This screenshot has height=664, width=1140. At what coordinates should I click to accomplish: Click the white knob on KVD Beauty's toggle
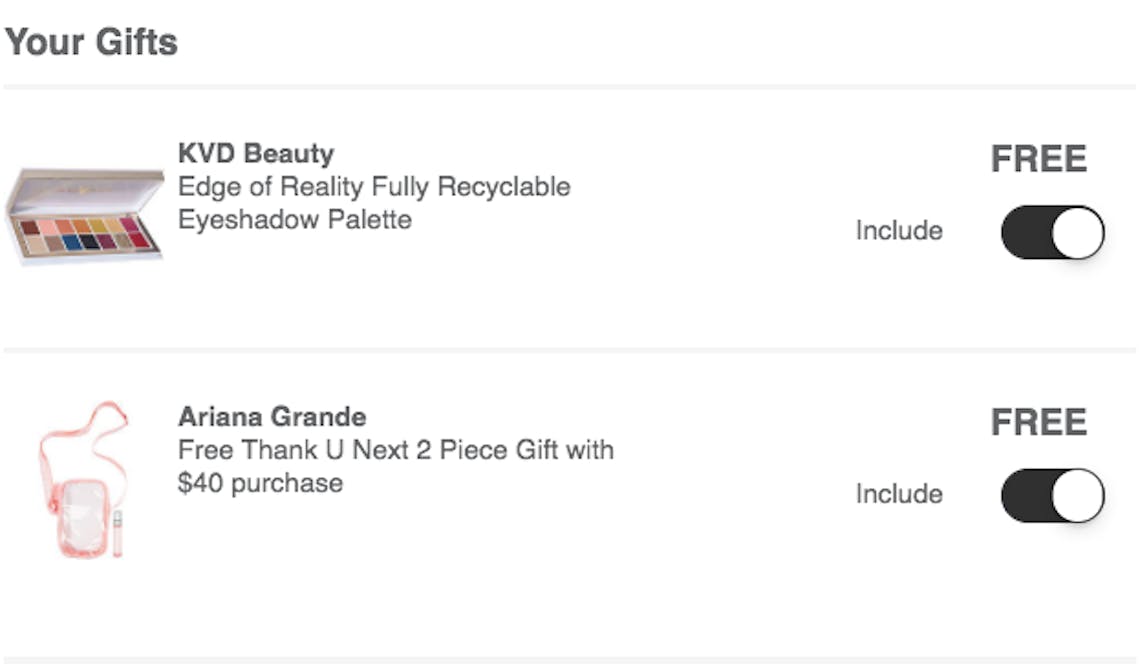pos(1077,233)
